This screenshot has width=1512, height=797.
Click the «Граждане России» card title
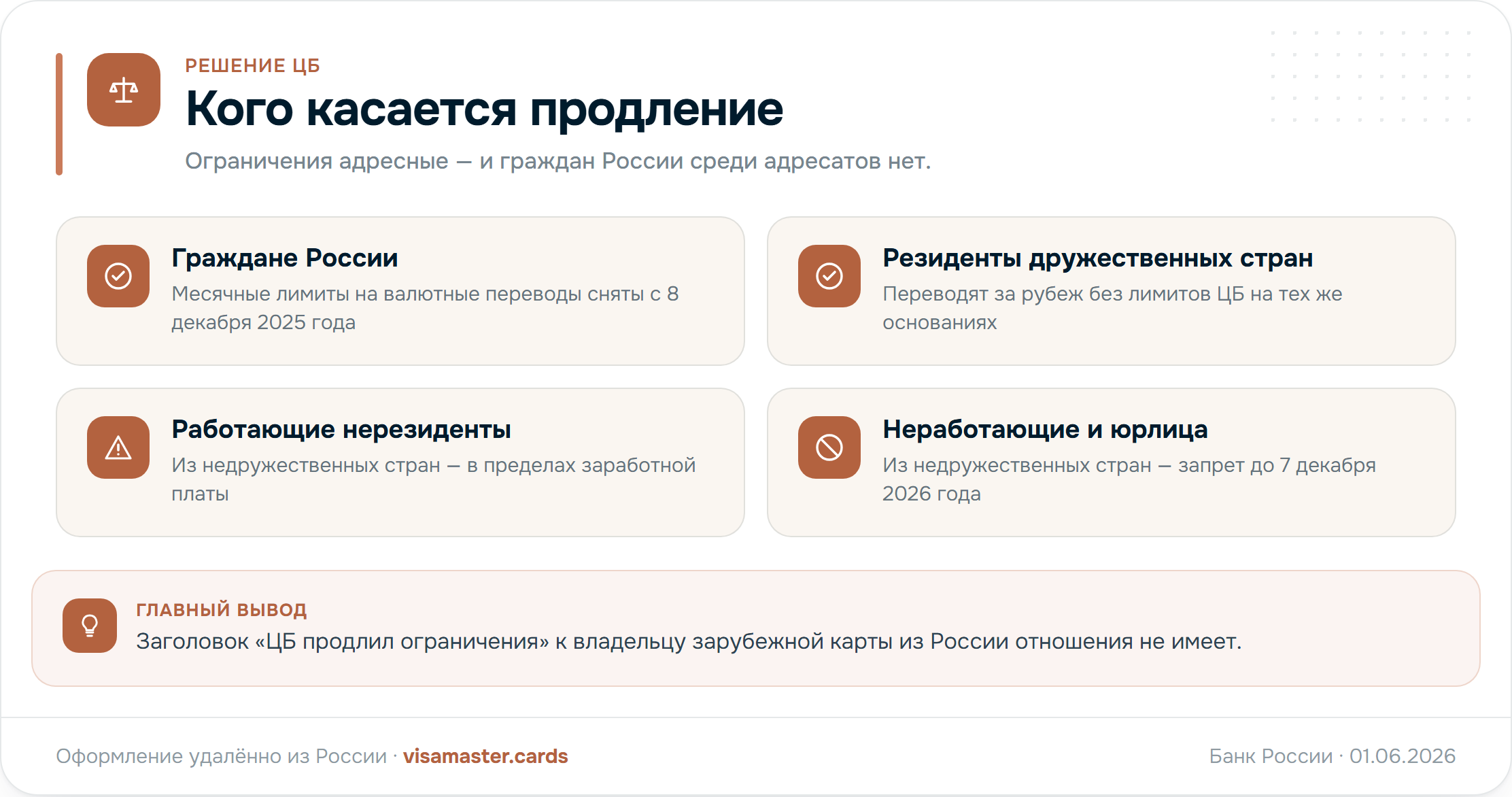284,258
